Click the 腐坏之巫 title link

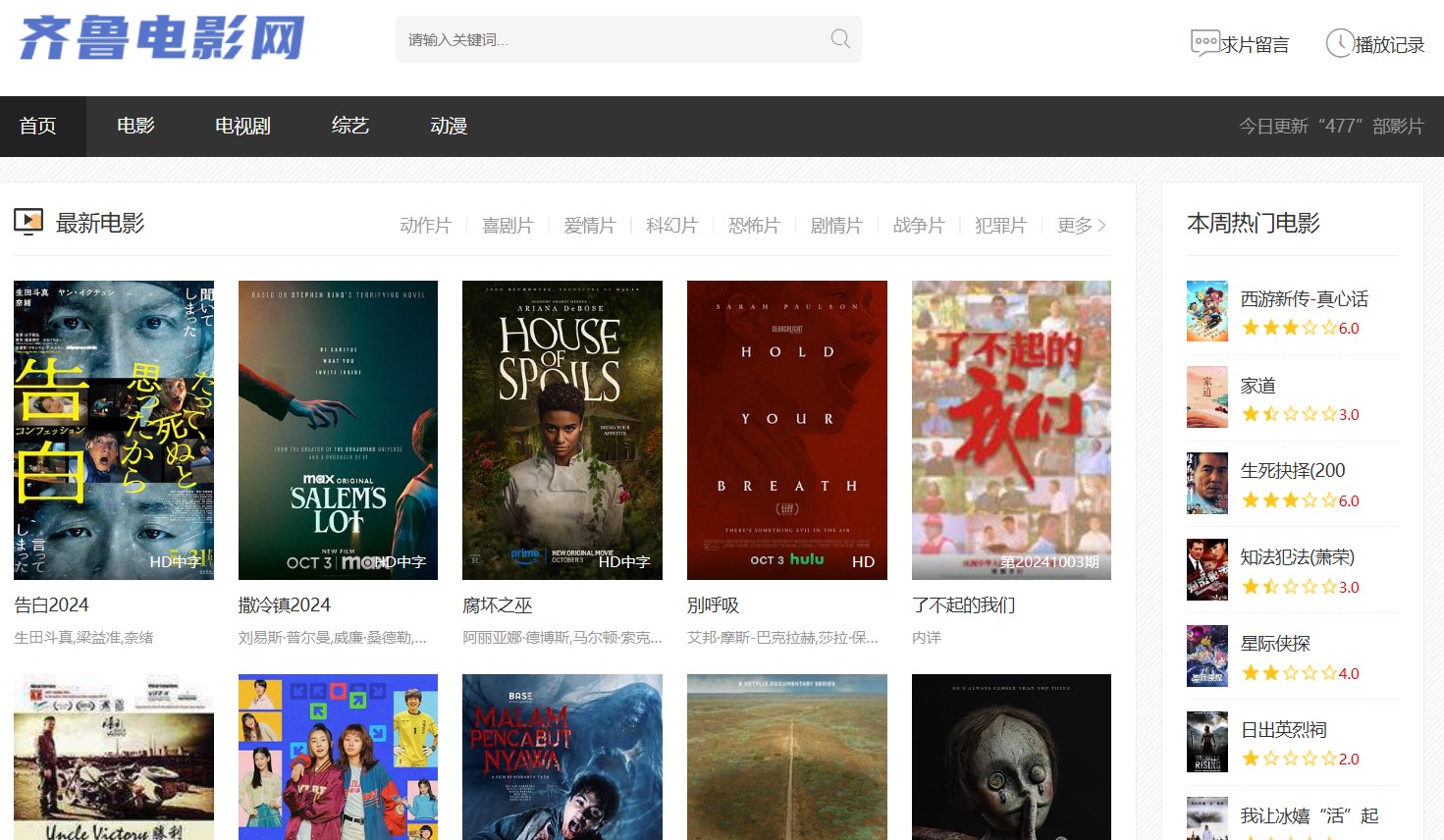click(x=498, y=605)
